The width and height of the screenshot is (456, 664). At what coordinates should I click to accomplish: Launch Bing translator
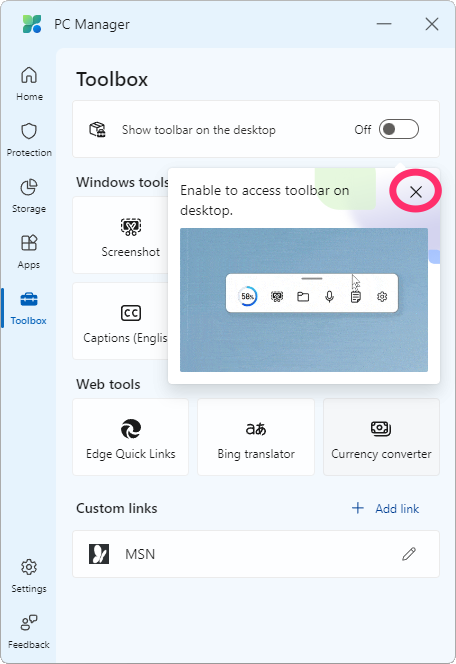click(256, 437)
